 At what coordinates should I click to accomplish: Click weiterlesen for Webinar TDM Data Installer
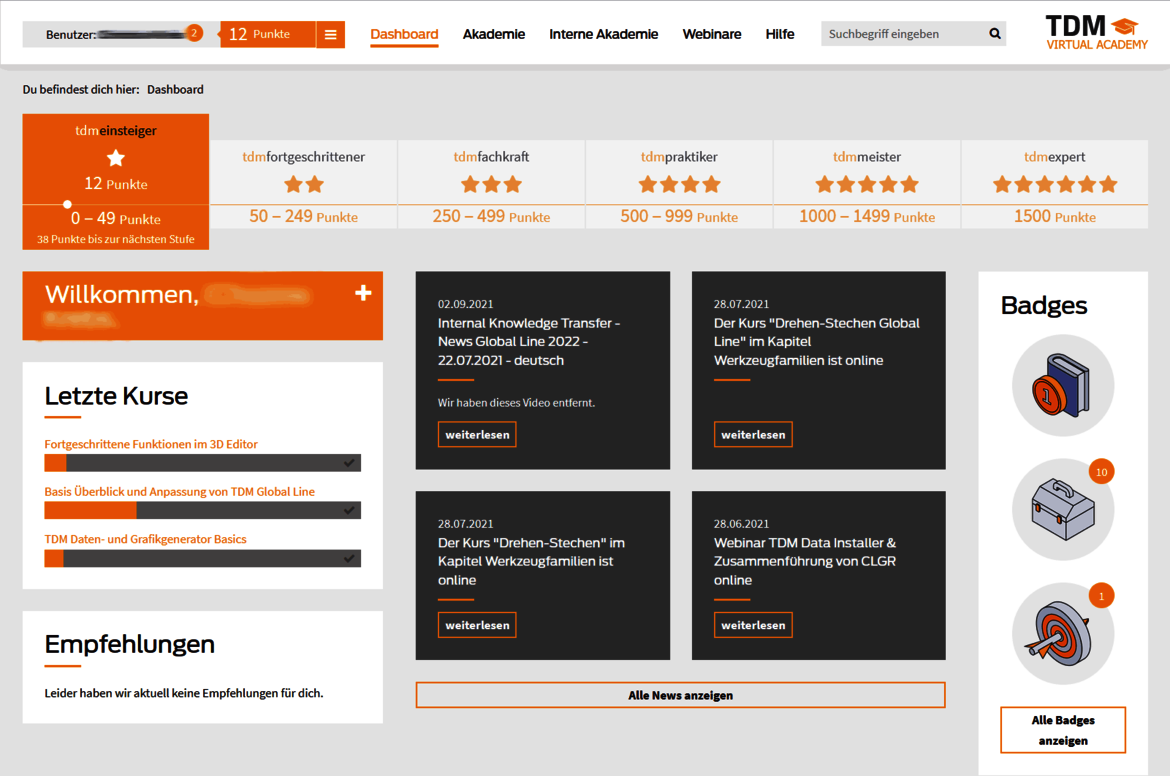point(753,625)
